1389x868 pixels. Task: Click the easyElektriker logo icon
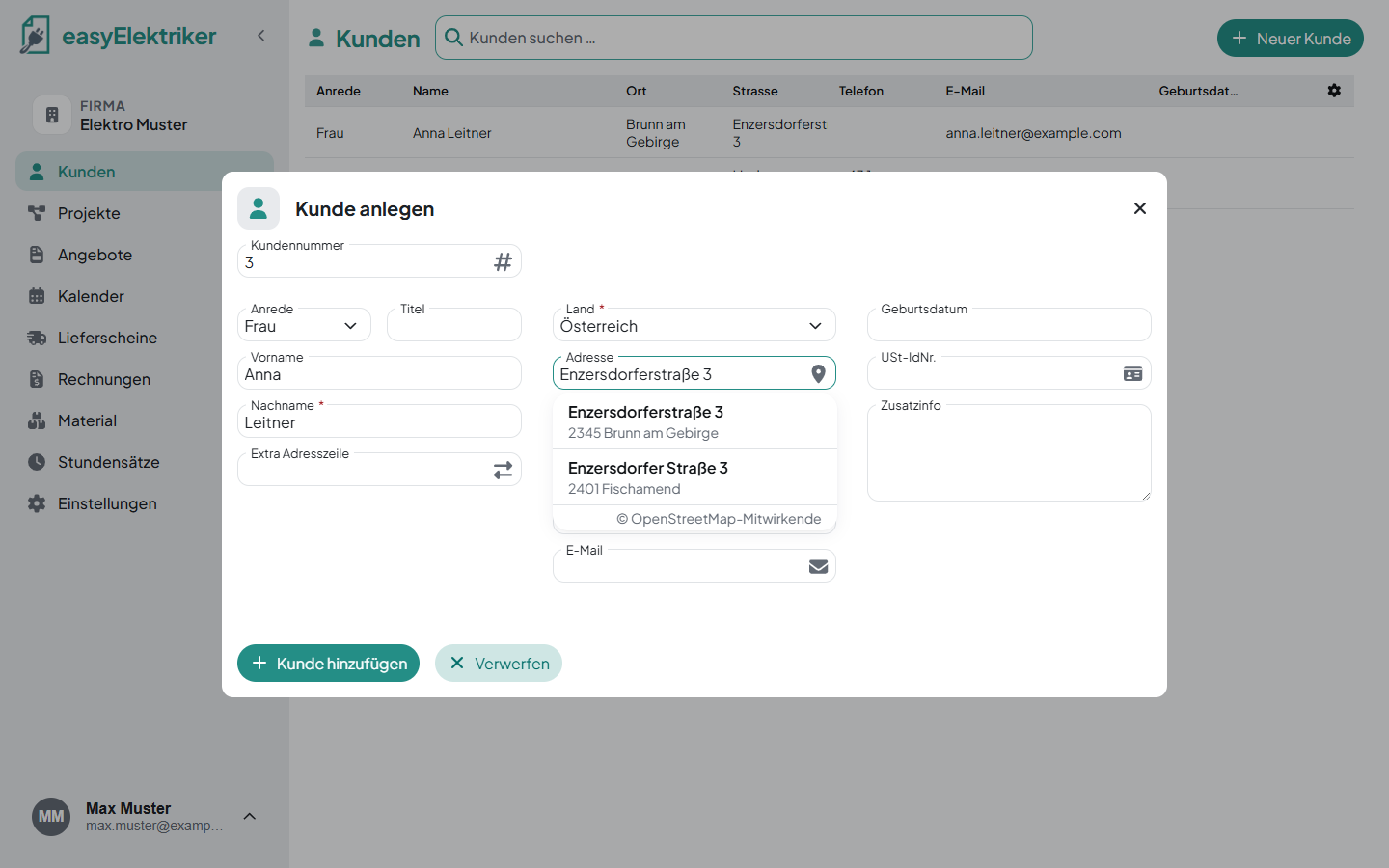click(x=35, y=36)
